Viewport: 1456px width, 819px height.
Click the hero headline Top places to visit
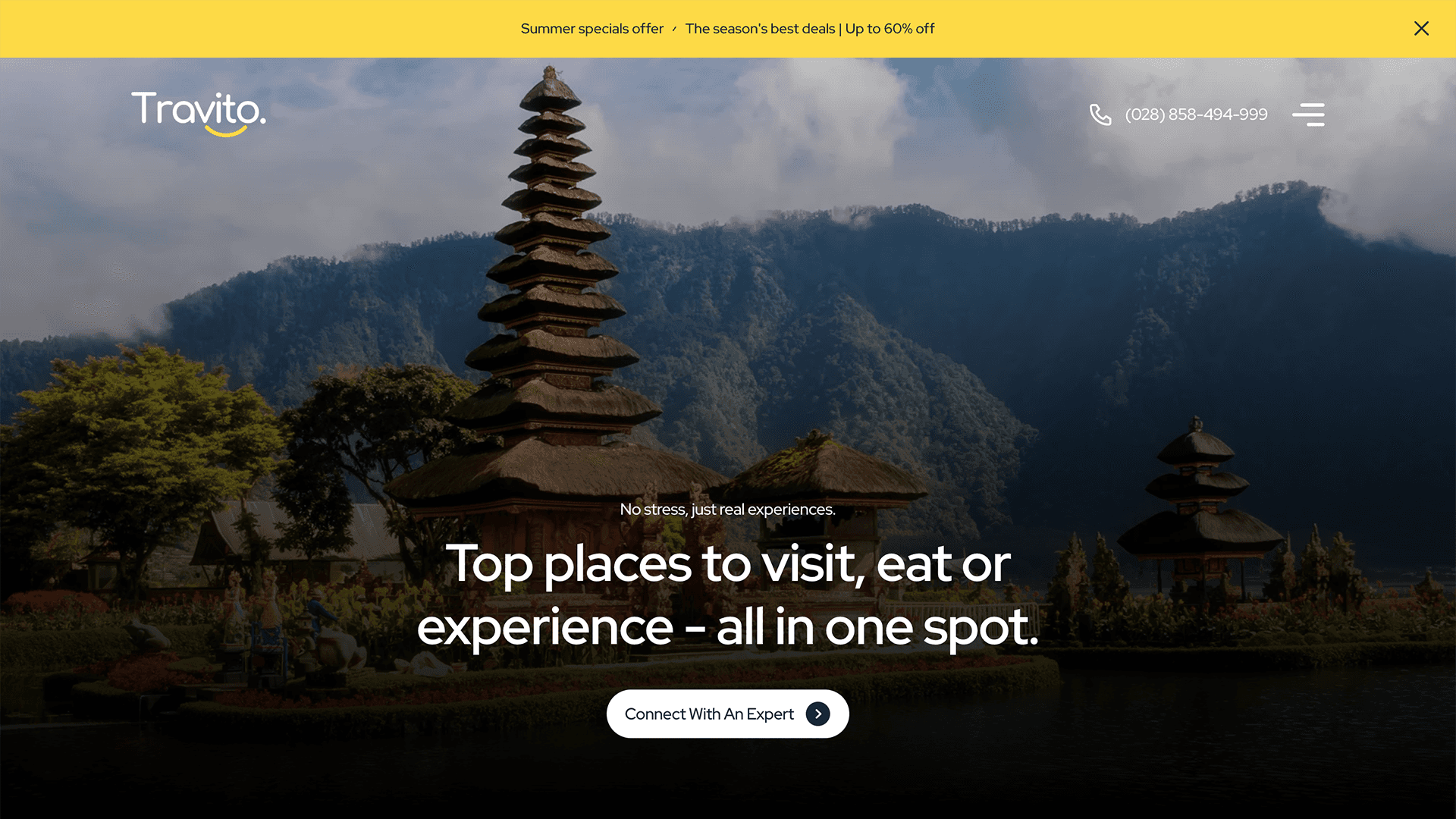click(727, 565)
